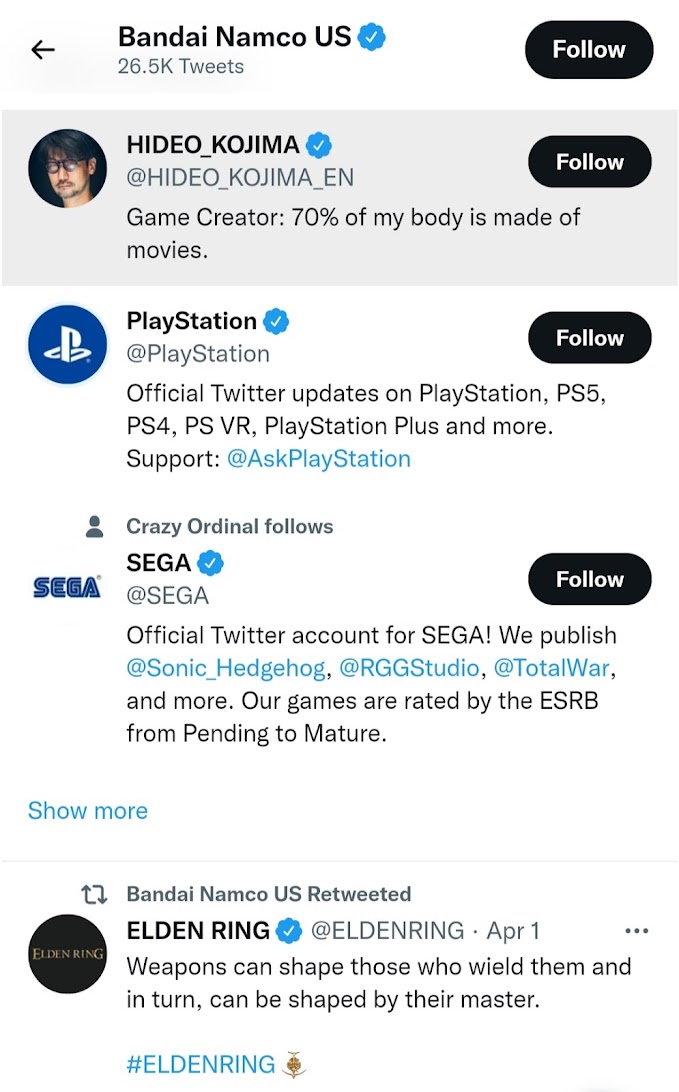
Task: Tap the person icon beside Crazy Ordinal follows
Action: tap(95, 526)
